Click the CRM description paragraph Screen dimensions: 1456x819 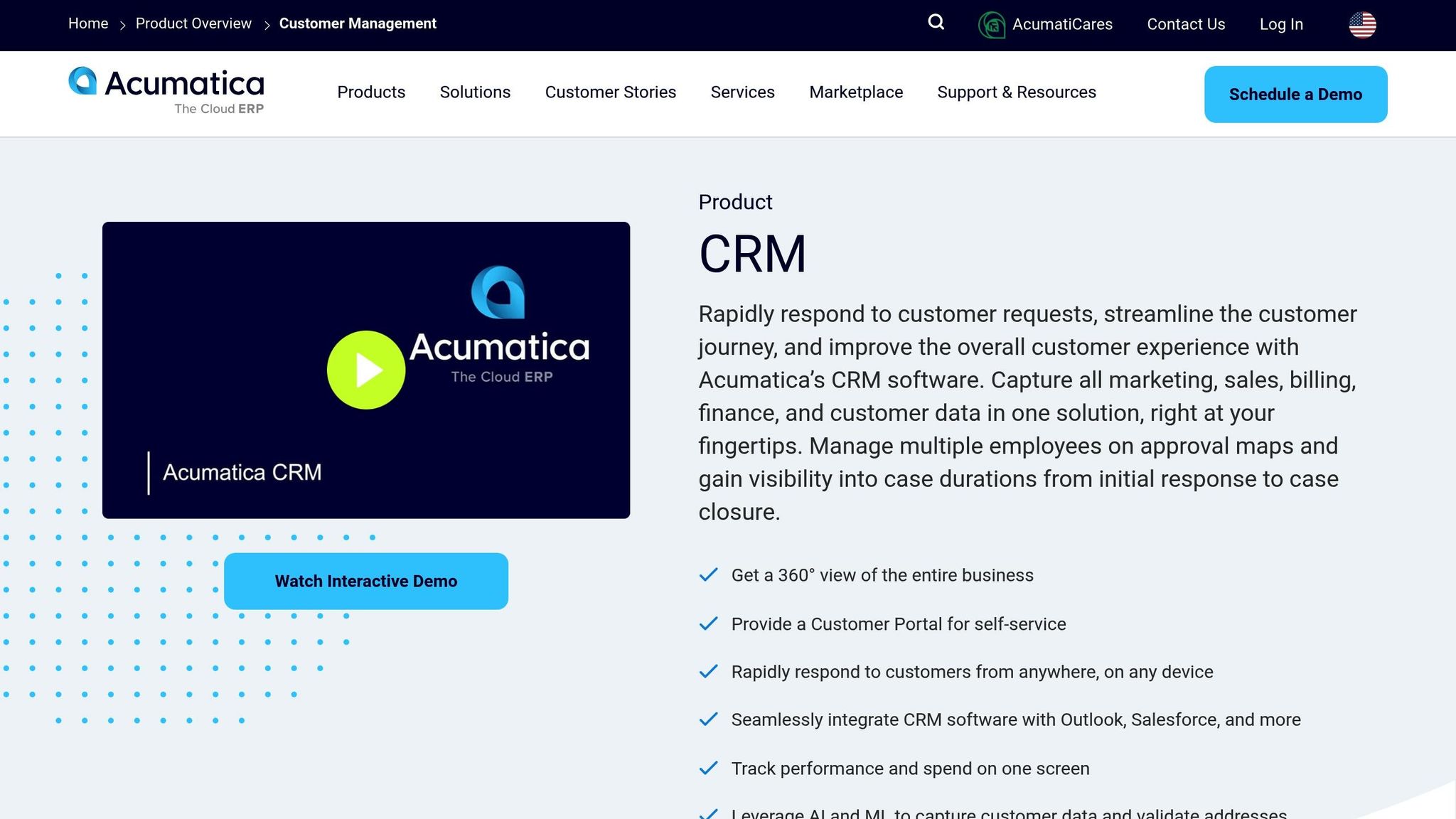[x=1027, y=412]
